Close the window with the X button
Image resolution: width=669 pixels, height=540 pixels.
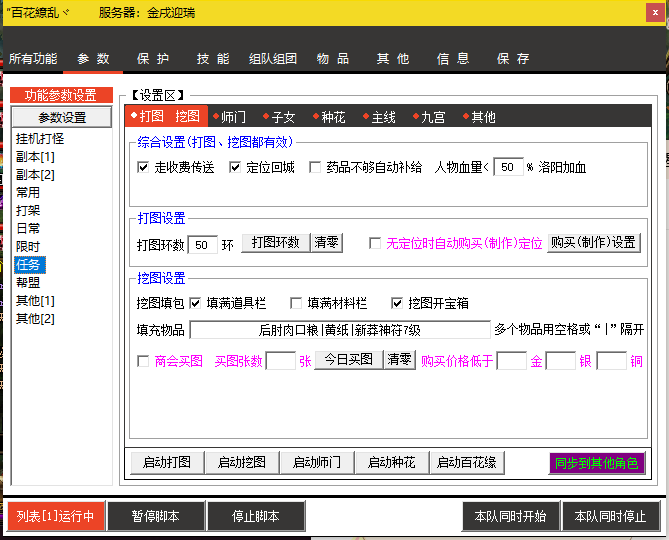tap(656, 12)
